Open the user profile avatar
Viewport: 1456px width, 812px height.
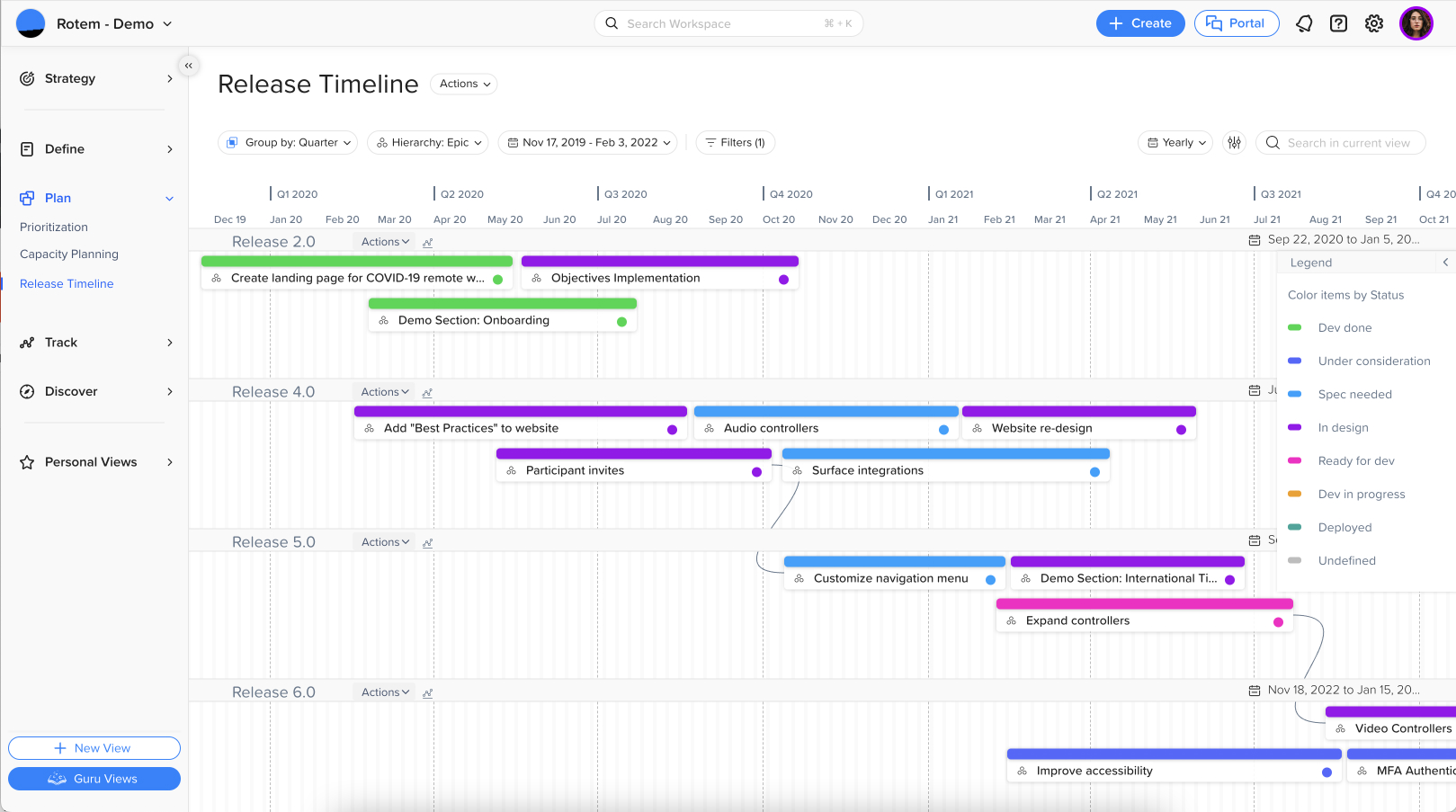pos(1416,23)
